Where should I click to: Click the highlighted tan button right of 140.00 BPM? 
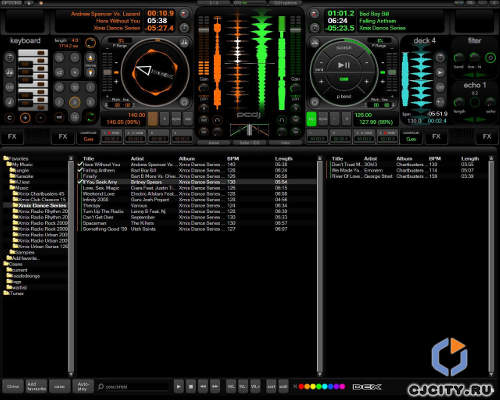point(153,119)
